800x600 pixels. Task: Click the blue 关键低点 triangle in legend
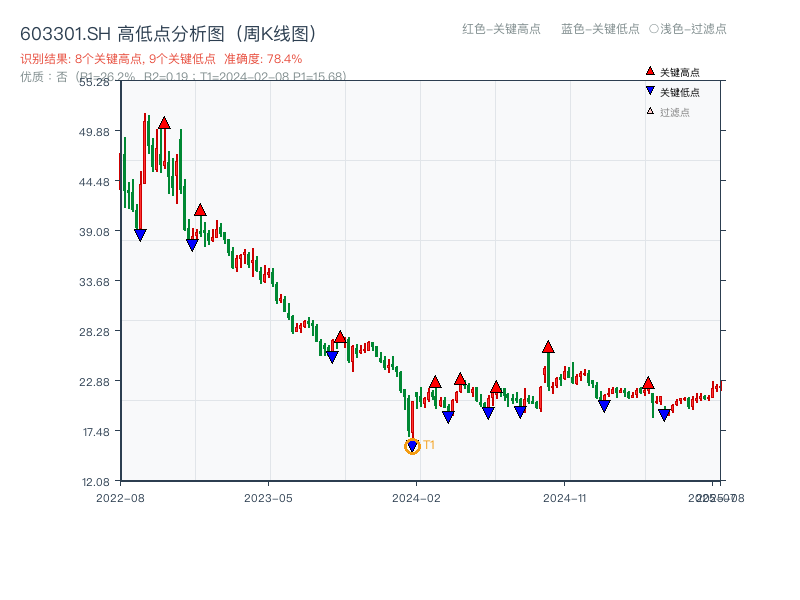pyautogui.click(x=650, y=92)
